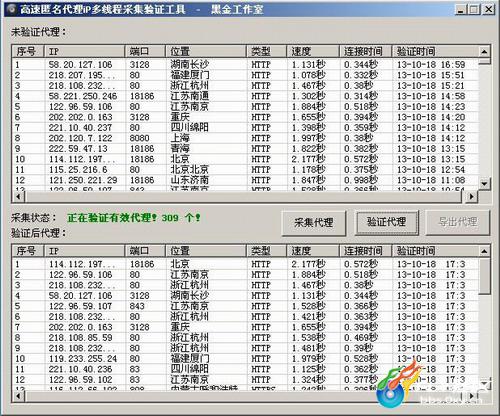Click the 验证代理 button

click(x=386, y=222)
